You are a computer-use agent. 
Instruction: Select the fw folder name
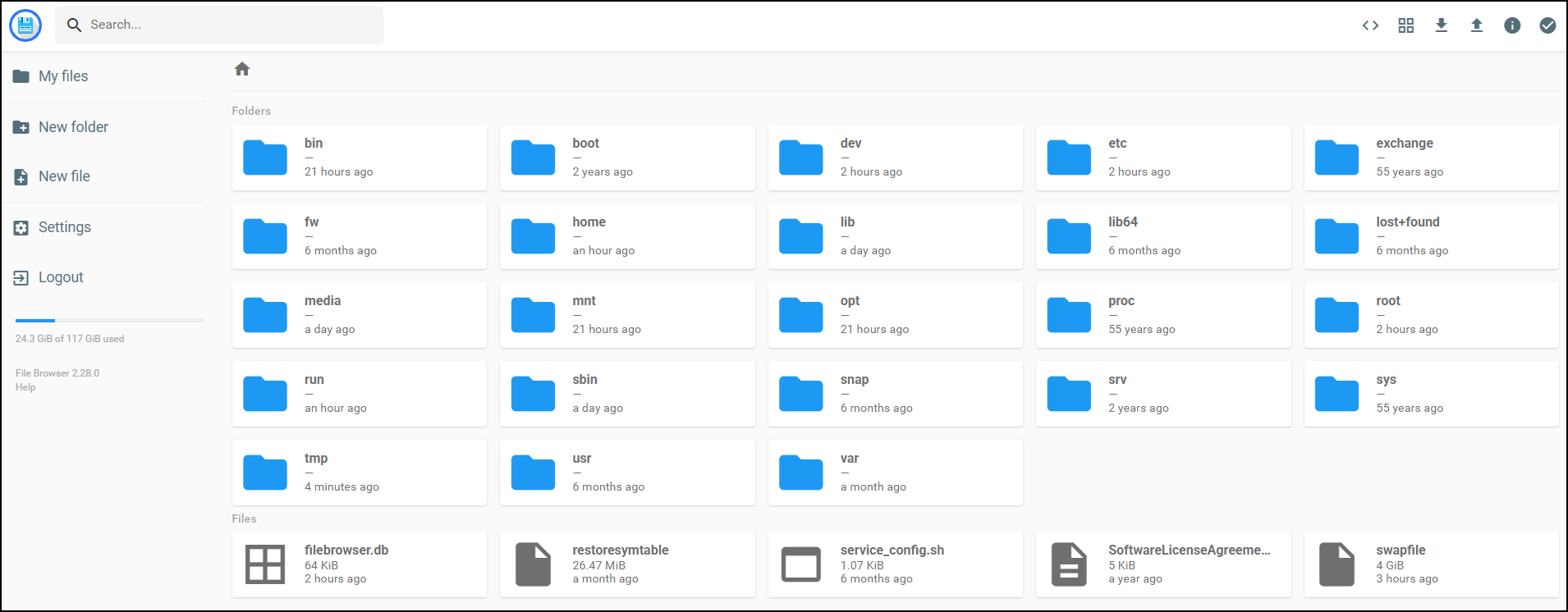pos(312,222)
